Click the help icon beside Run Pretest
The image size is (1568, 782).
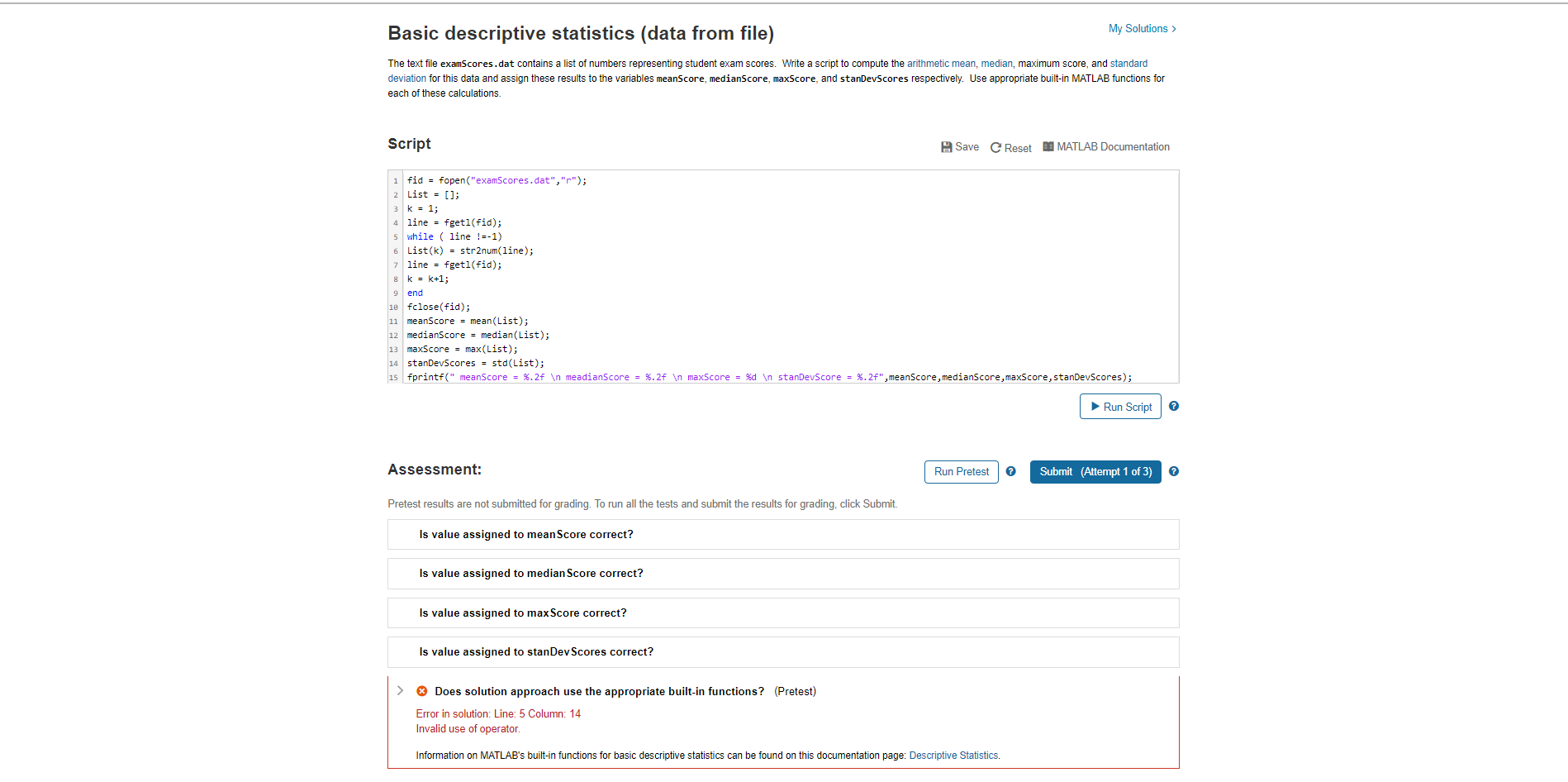pos(1011,471)
